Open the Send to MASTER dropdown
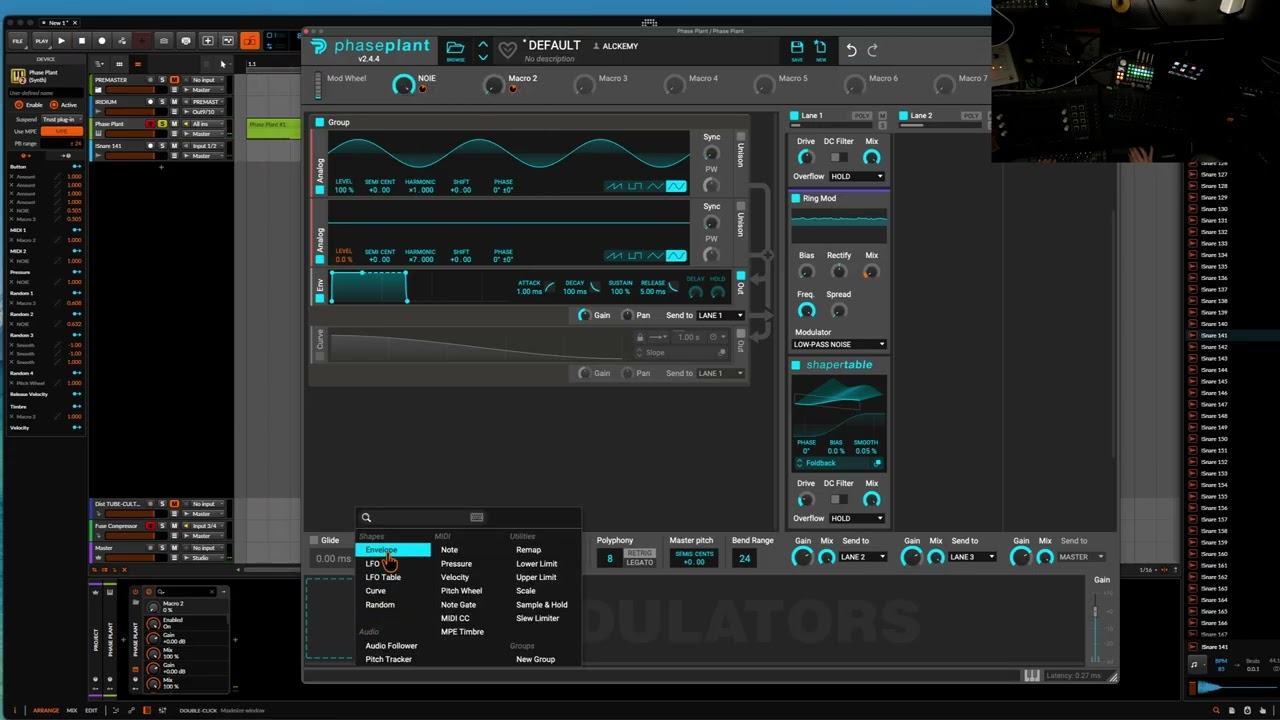This screenshot has width=1280, height=720. click(x=1082, y=557)
